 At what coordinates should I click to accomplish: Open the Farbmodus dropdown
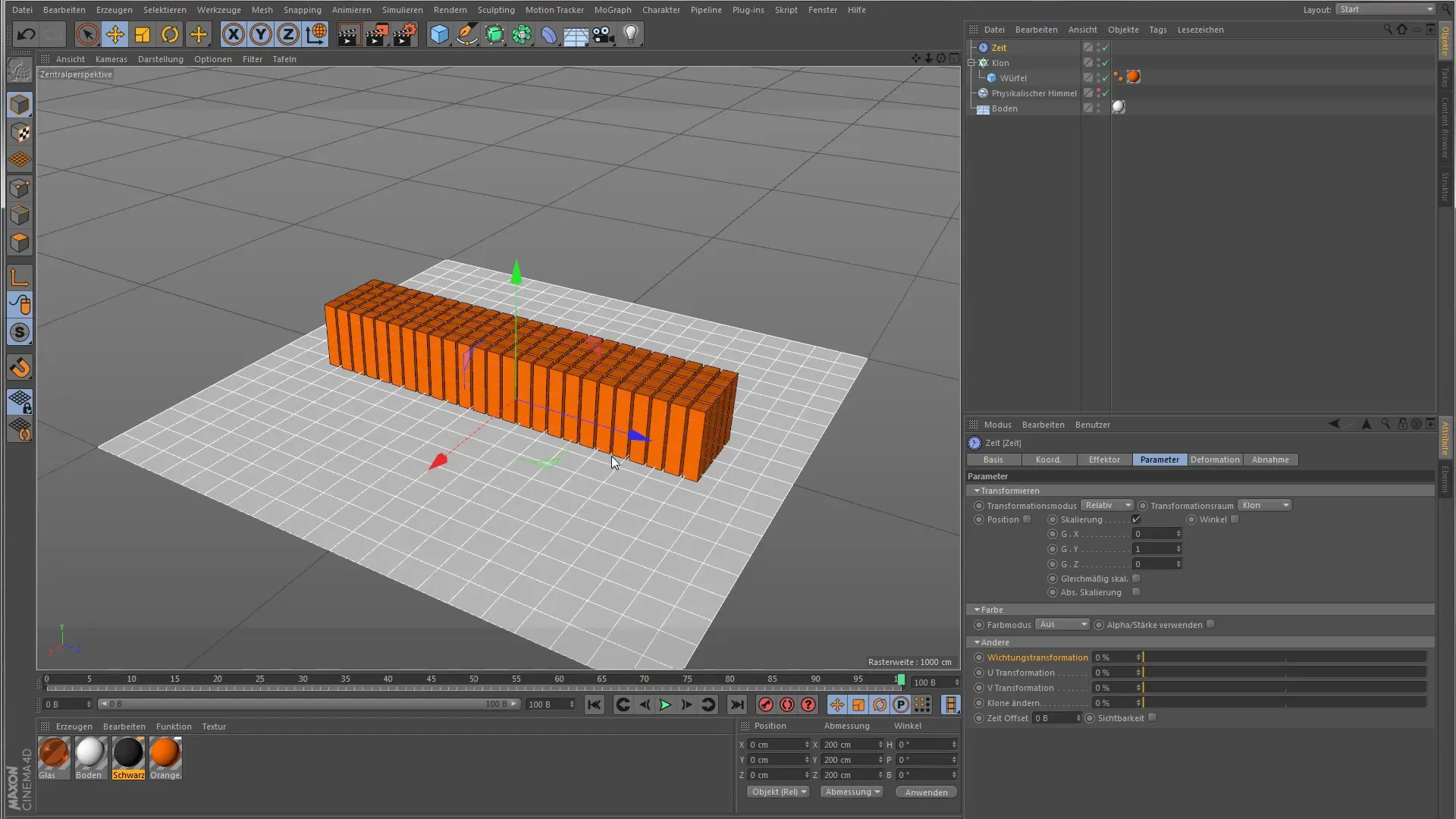tap(1062, 624)
